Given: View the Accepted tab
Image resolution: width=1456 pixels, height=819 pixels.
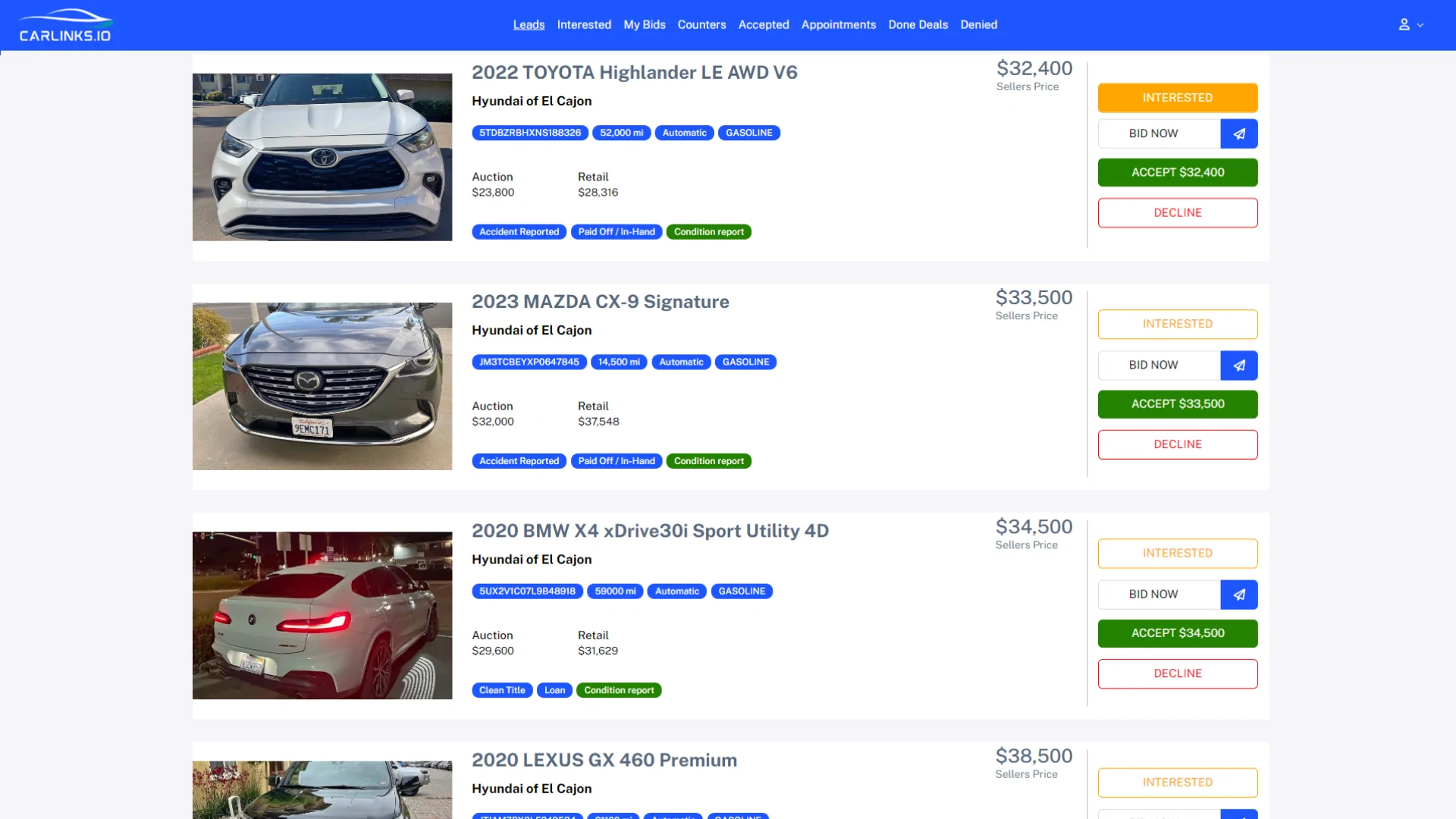Looking at the screenshot, I should [x=764, y=25].
